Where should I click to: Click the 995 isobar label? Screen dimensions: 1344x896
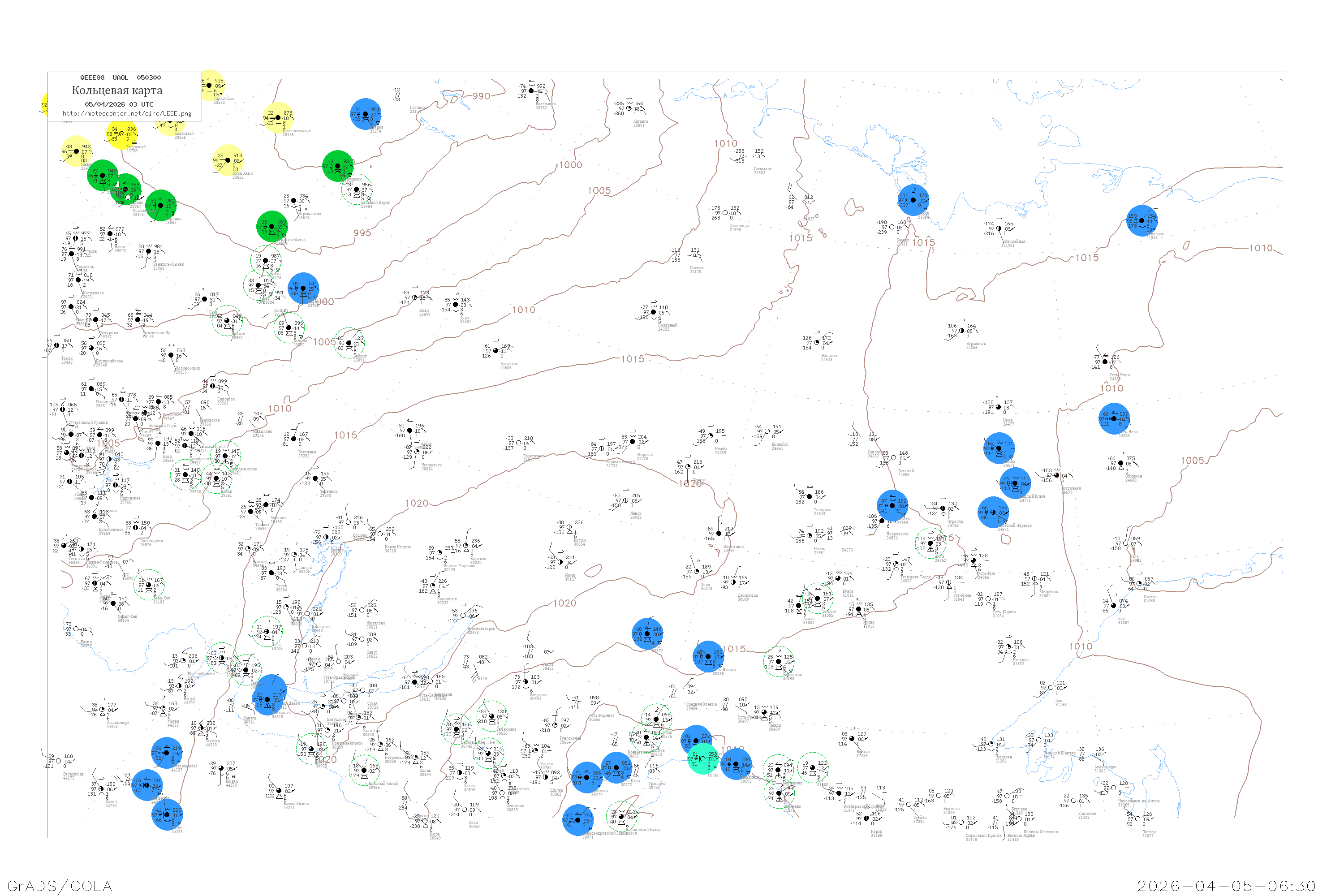click(x=362, y=233)
